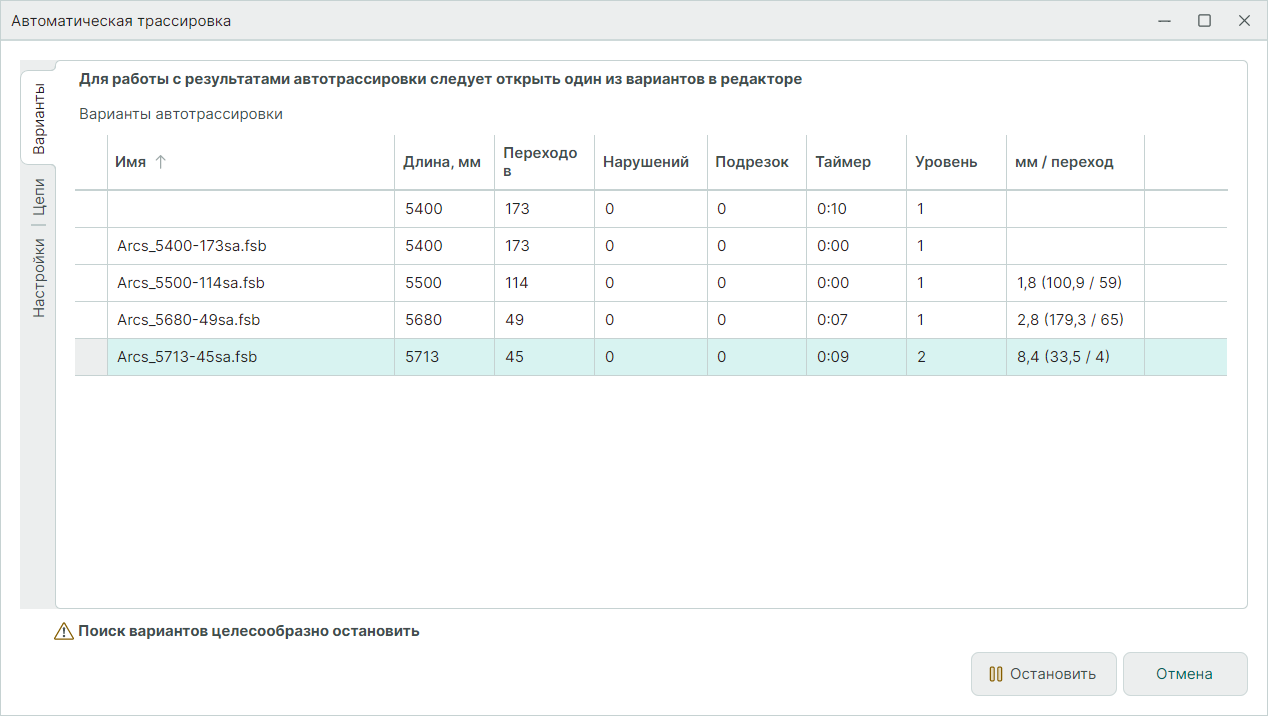Select the Варианты vertical tab

[38, 117]
